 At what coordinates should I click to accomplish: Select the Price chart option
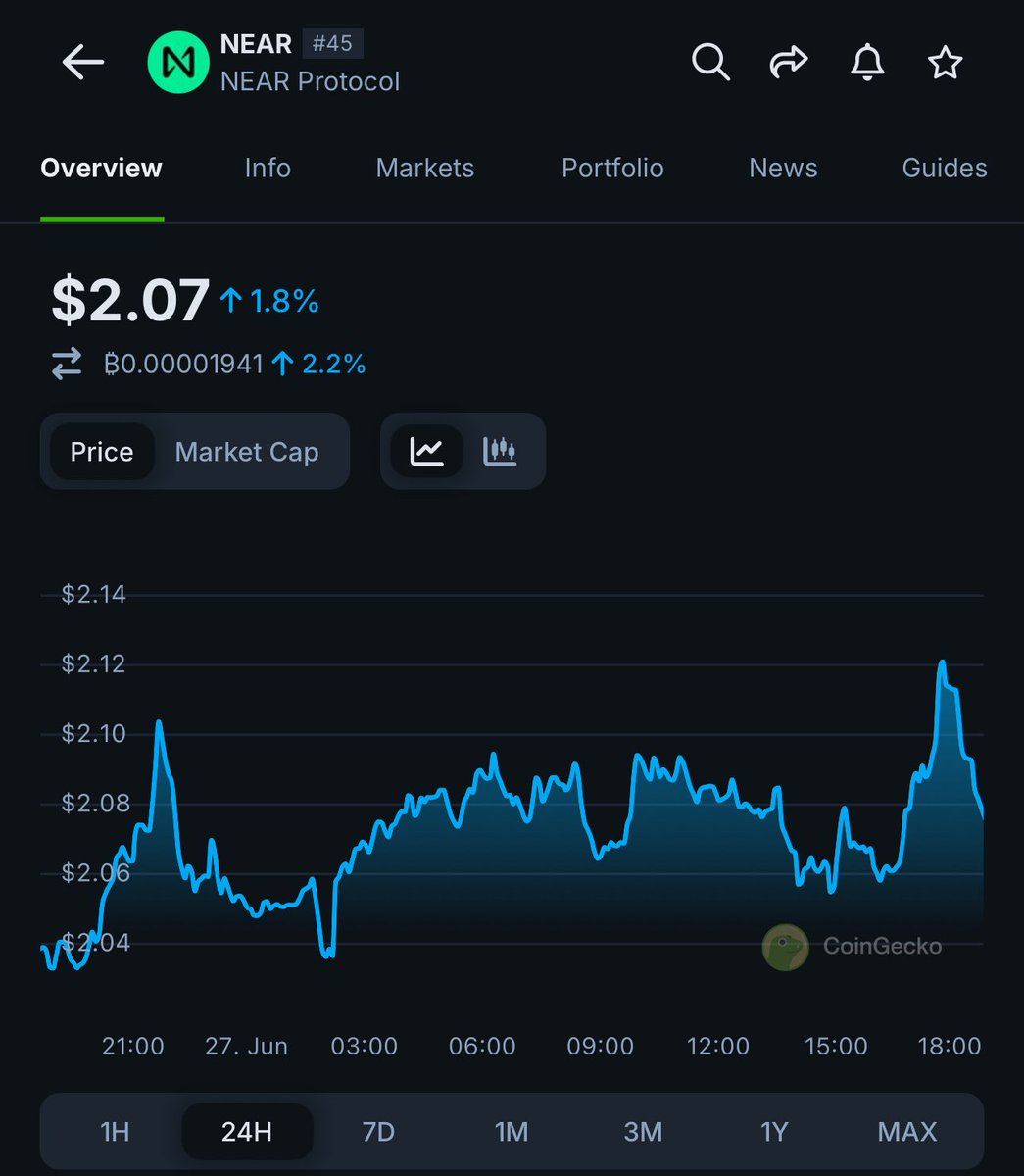(102, 452)
